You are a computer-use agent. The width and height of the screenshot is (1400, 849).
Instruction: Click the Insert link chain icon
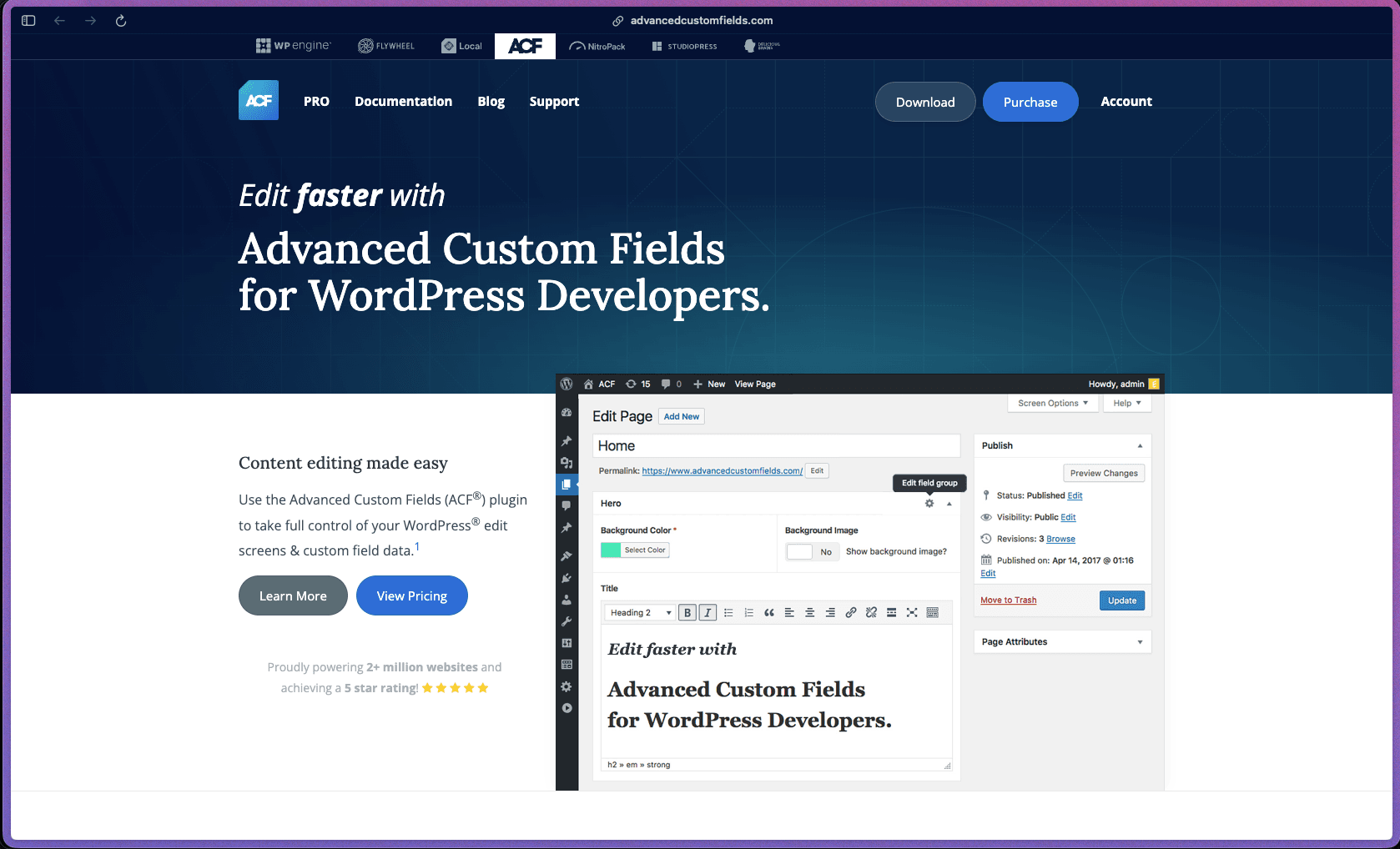(x=850, y=612)
